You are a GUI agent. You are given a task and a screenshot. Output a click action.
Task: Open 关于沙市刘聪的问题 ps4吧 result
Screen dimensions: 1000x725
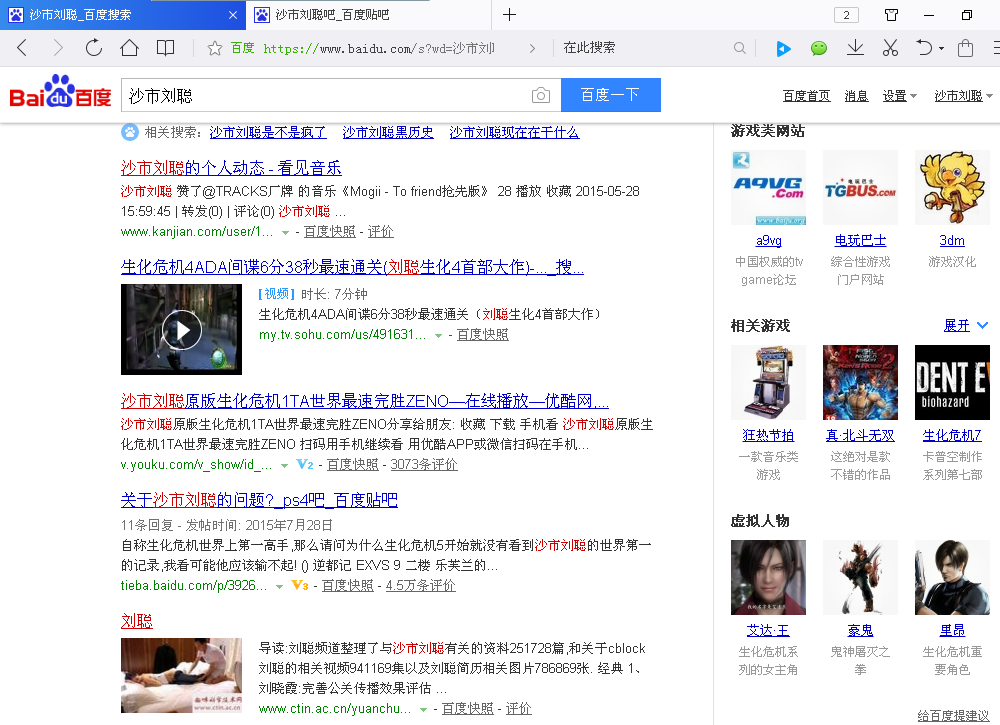pyautogui.click(x=259, y=499)
